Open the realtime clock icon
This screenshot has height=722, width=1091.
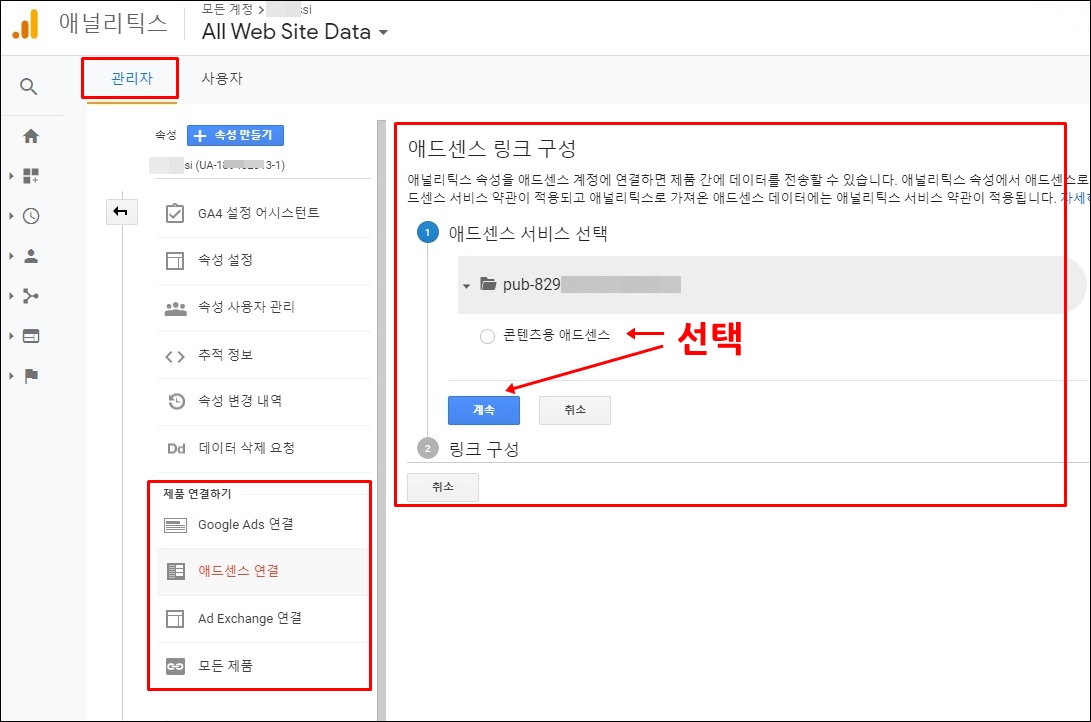click(31, 216)
